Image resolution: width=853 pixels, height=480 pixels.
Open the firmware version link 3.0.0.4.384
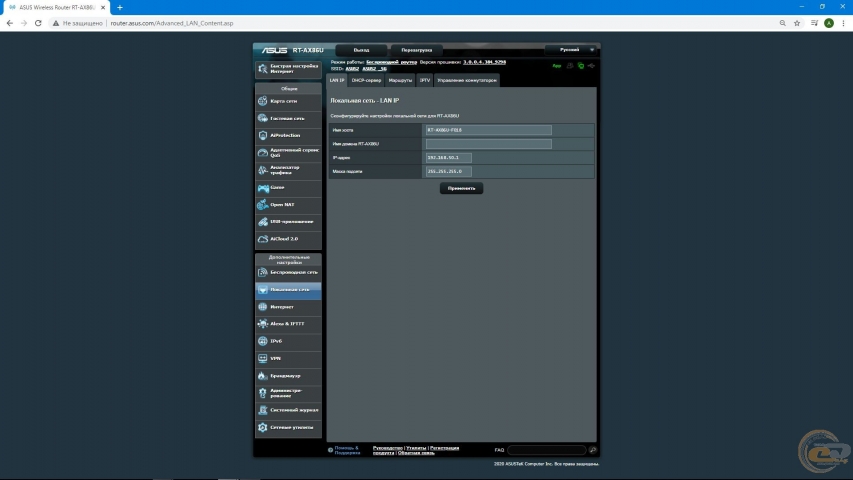coord(484,62)
